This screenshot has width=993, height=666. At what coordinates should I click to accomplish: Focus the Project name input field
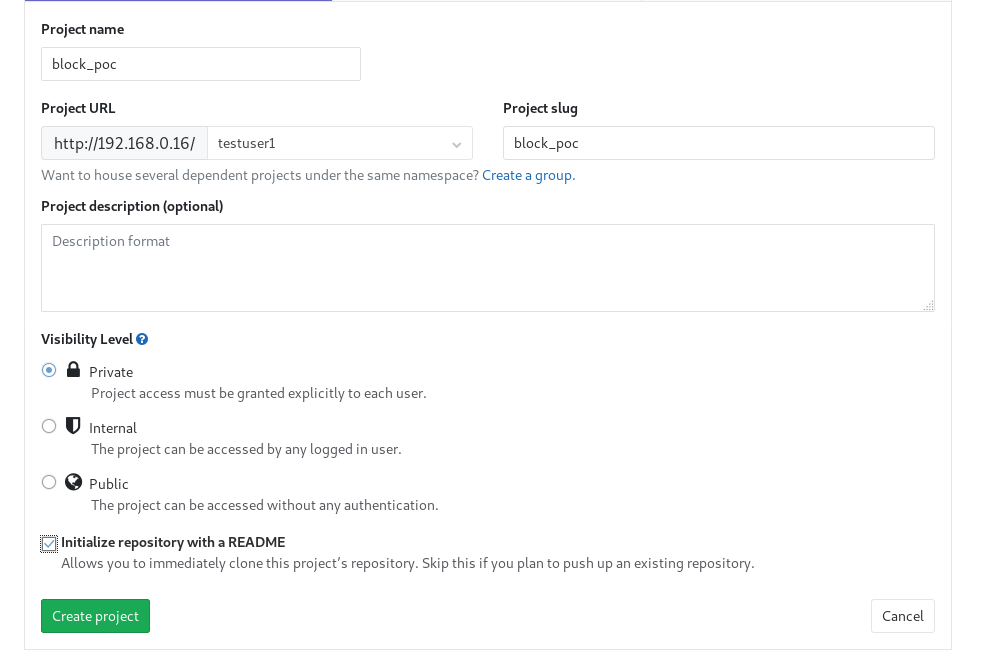201,64
